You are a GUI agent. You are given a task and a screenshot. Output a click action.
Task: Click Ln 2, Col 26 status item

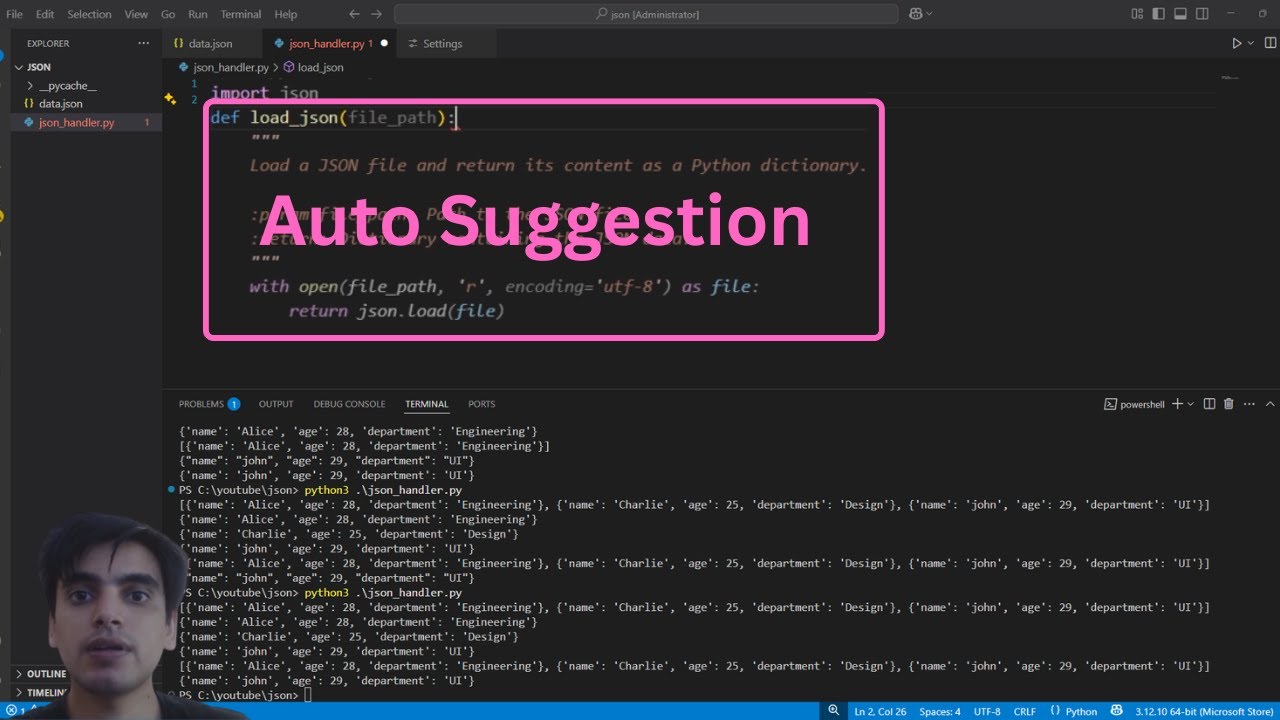click(880, 712)
